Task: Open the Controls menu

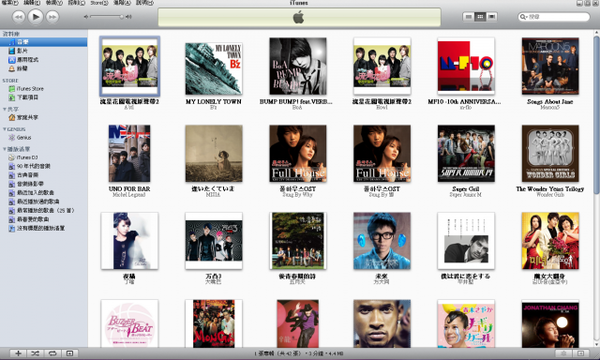Action: 77,3
